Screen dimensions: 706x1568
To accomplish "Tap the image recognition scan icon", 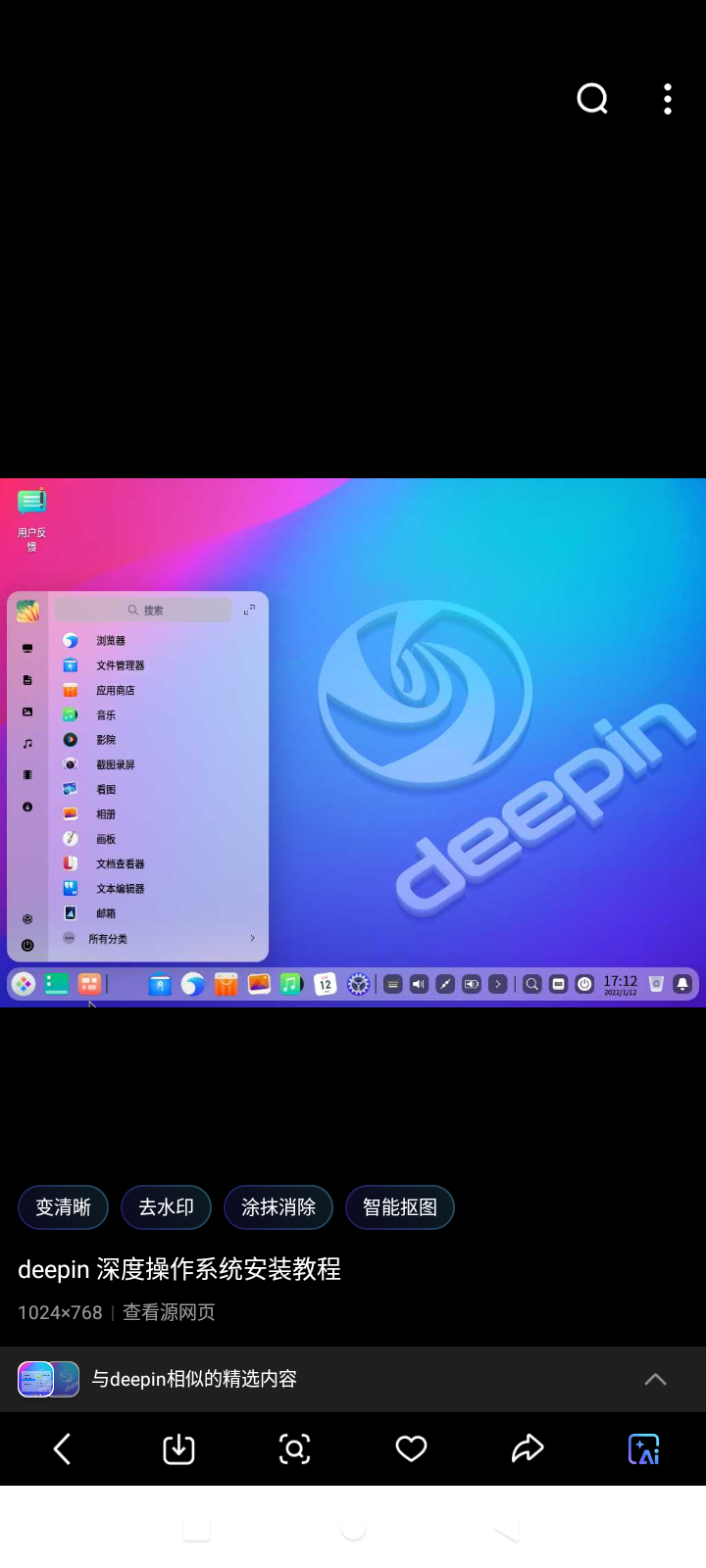I will (294, 1448).
